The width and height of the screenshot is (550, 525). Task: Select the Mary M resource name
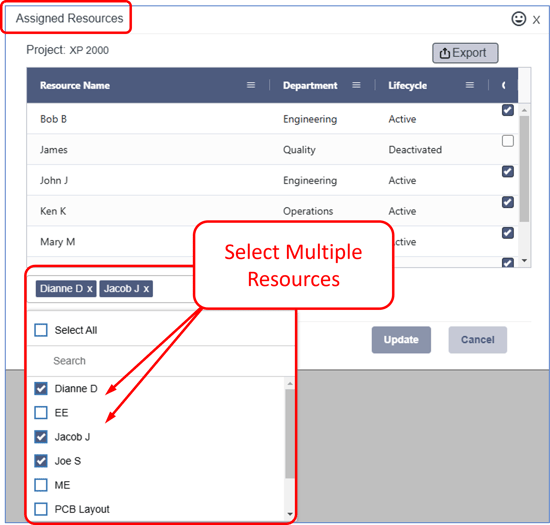pyautogui.click(x=58, y=242)
